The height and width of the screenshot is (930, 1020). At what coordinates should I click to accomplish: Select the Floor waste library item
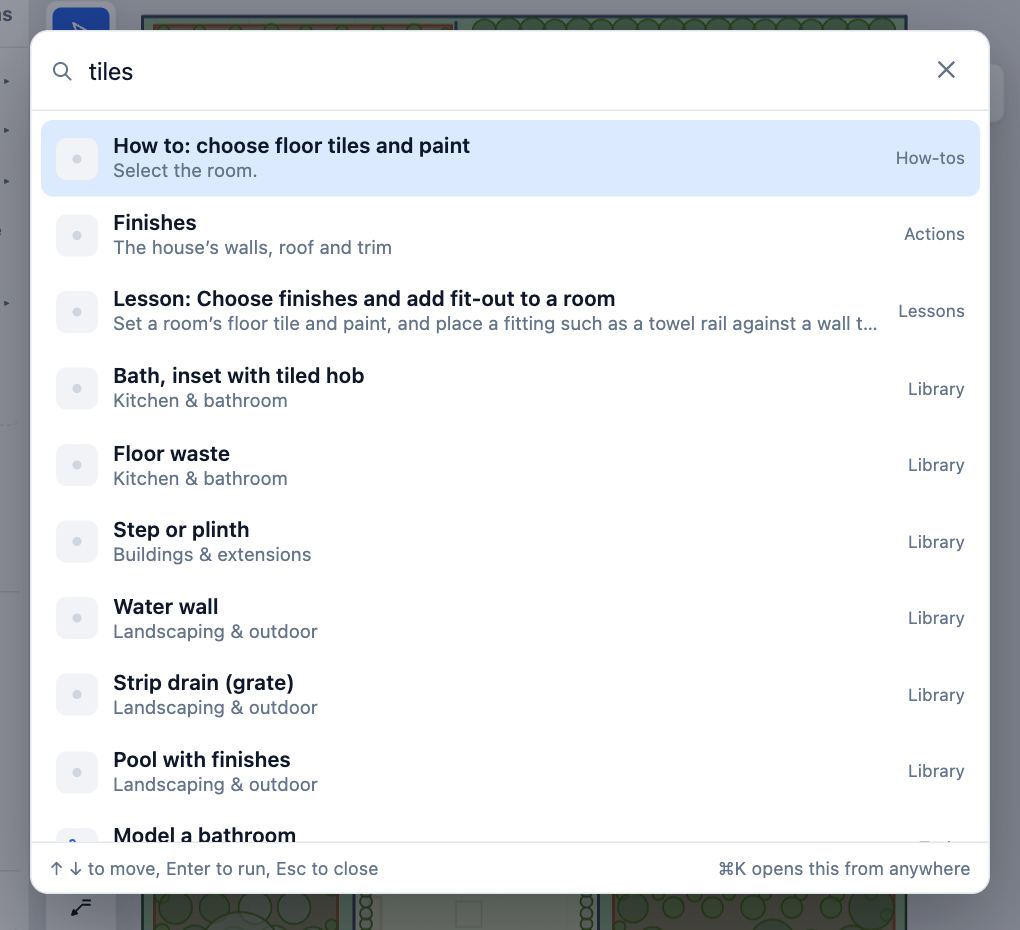click(510, 465)
